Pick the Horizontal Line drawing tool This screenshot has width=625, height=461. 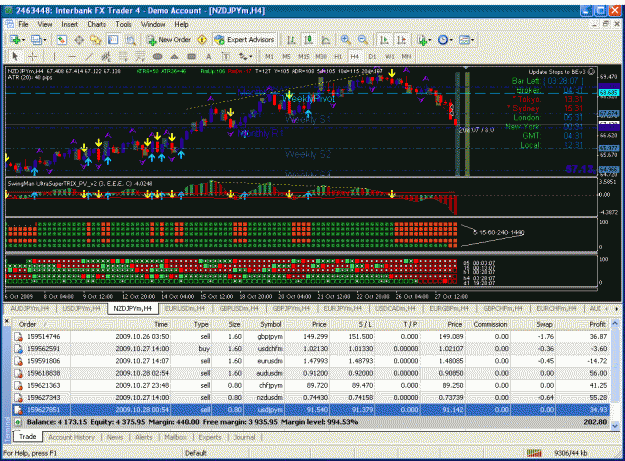[x=72, y=57]
